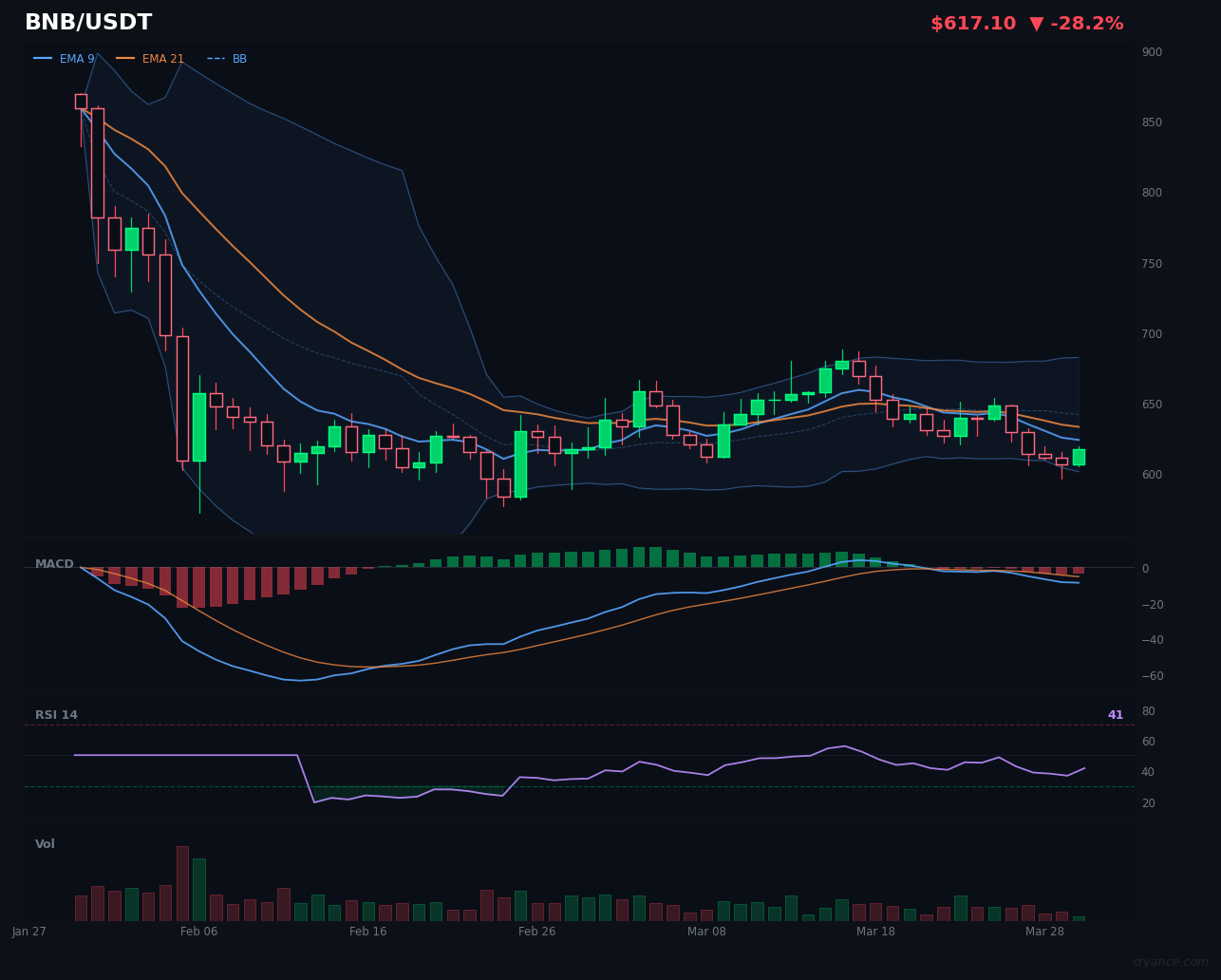Click the 650 level on the price scale
Viewport: 1221px width, 980px height.
[1151, 404]
